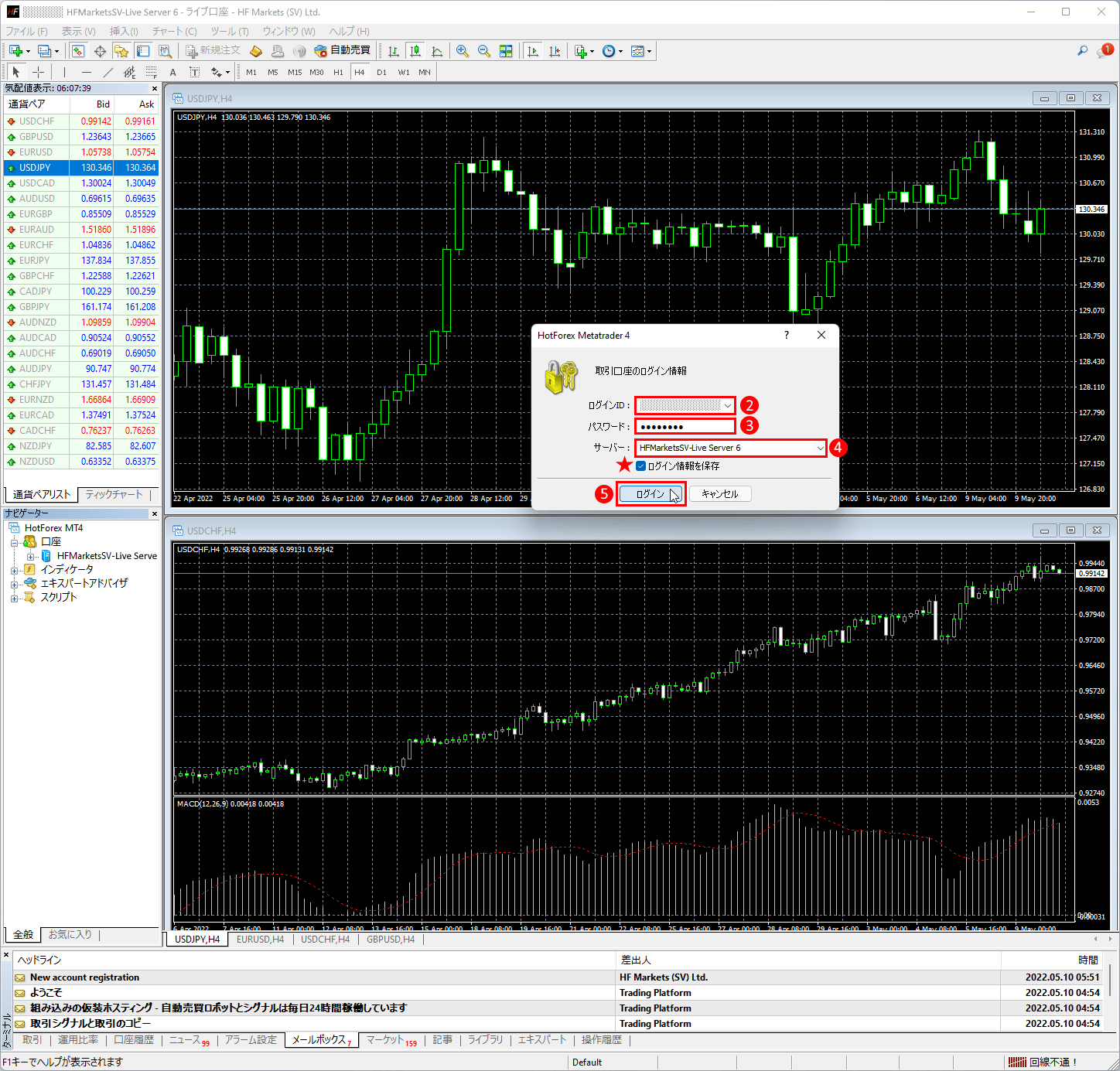The image size is (1120, 1071).
Task: Click the パスワード password field
Action: pyautogui.click(x=685, y=426)
